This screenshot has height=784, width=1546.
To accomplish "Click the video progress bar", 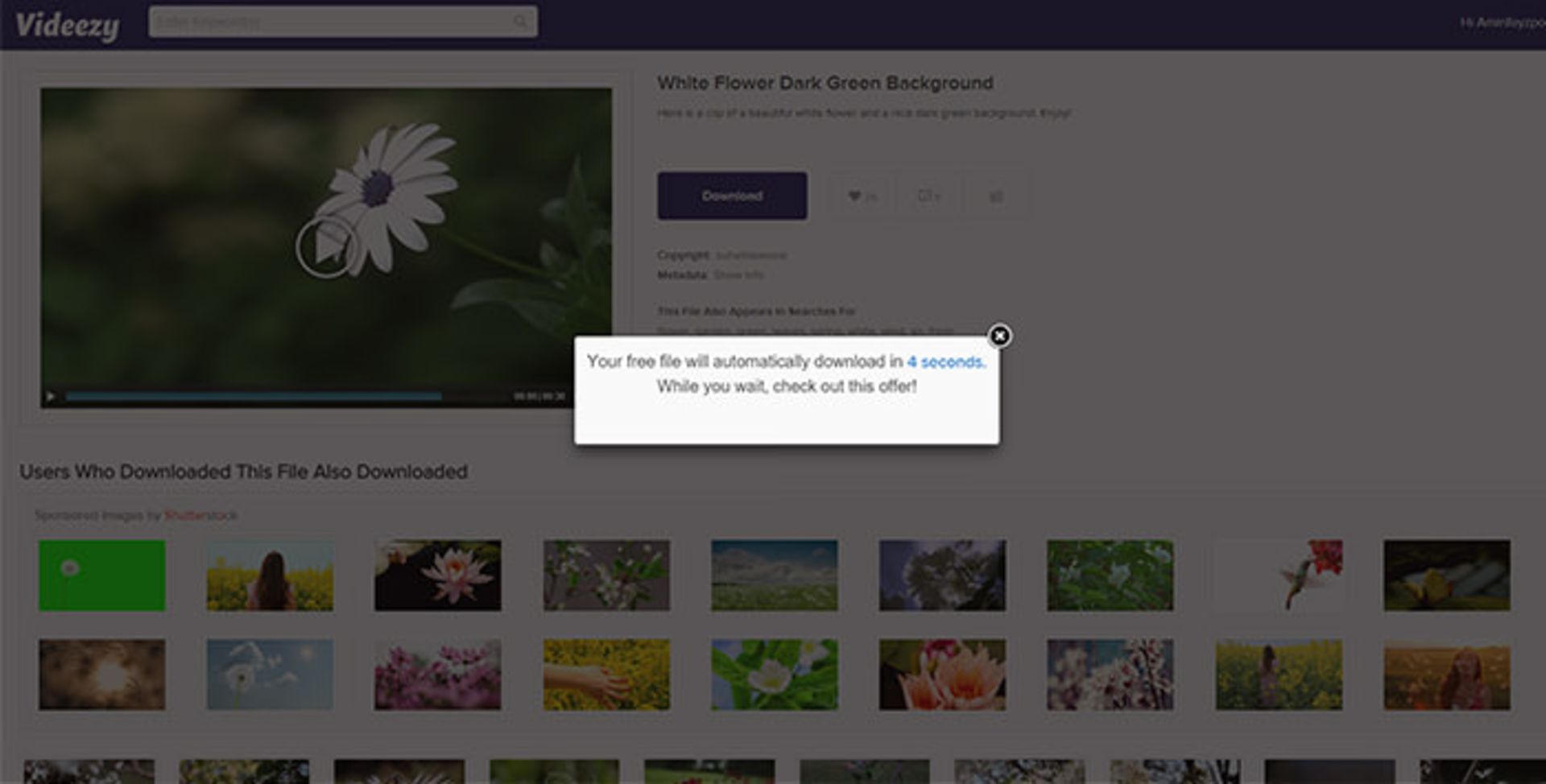I will [x=253, y=396].
